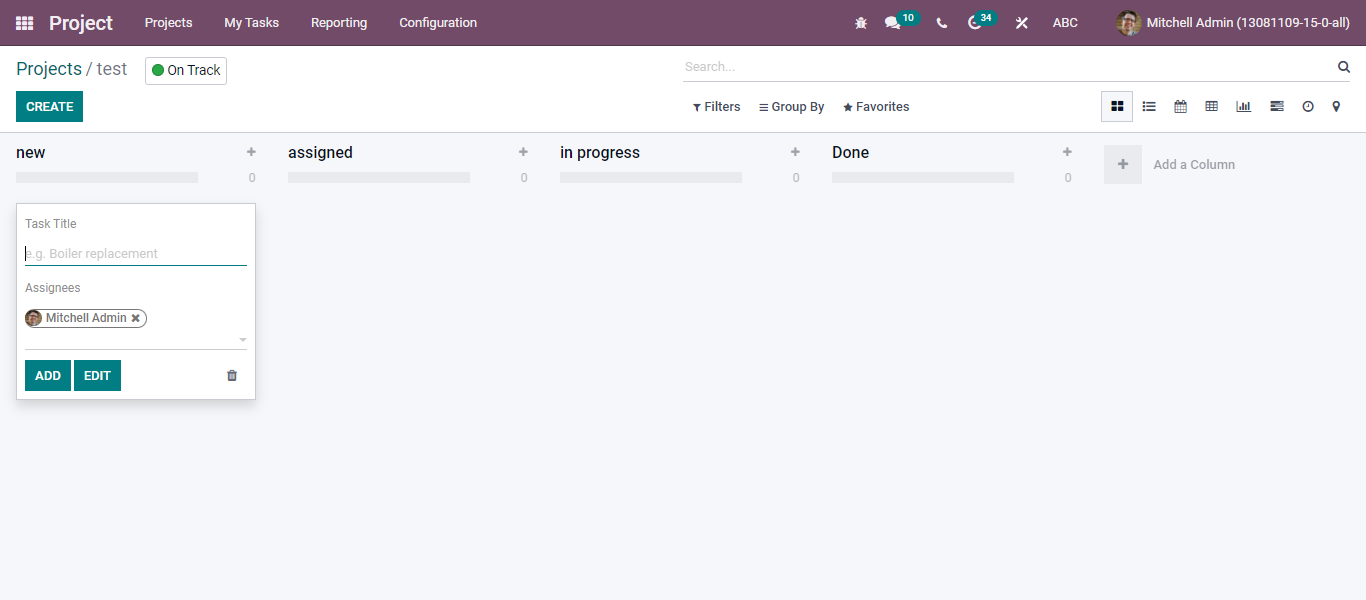Switch to Pivot table view
The height and width of the screenshot is (600, 1366).
[1211, 106]
